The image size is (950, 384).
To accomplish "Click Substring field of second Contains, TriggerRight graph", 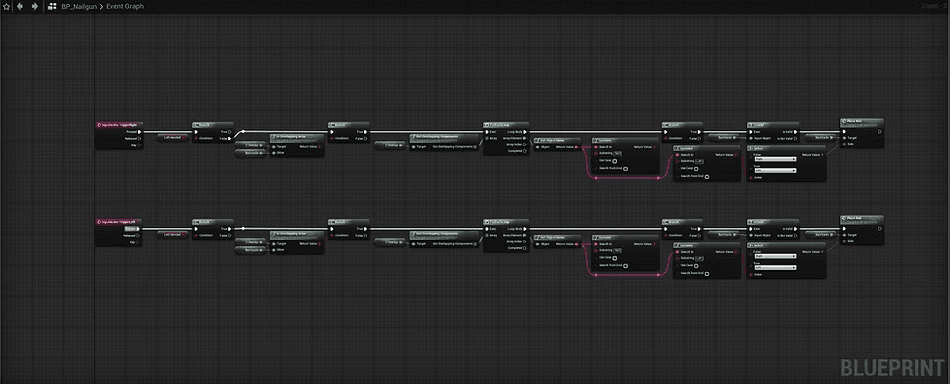I will pyautogui.click(x=699, y=161).
